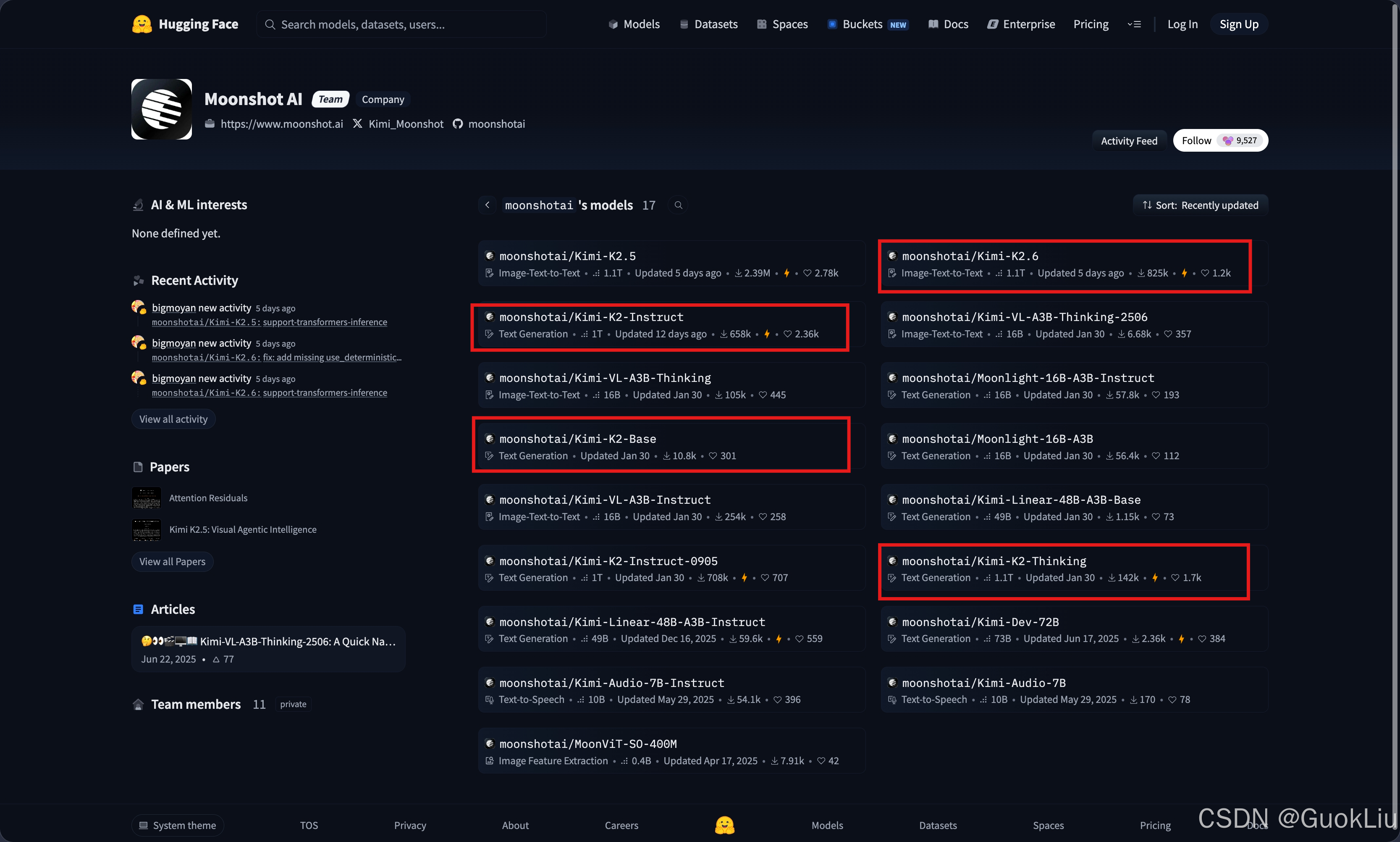
Task: Open the Kimi-VL-A3B-Thinking-2506 Quick Navigation article
Action: tap(268, 649)
